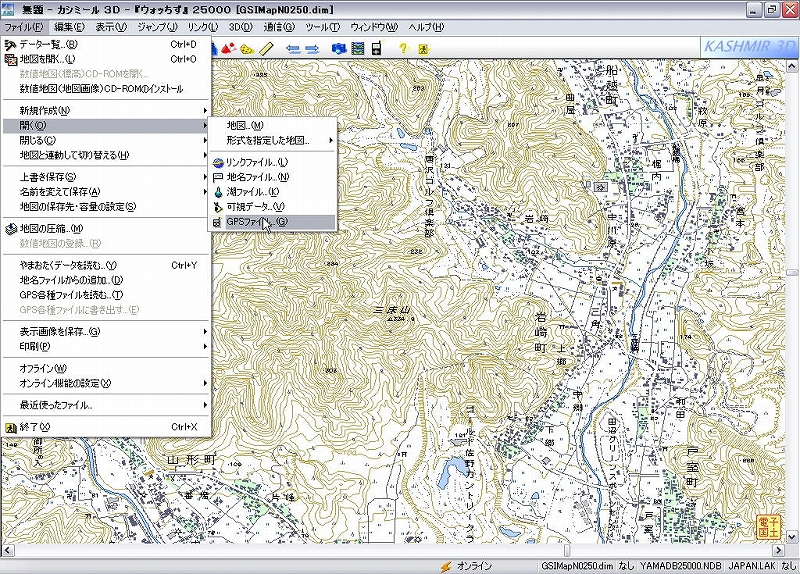Open the 編集(E) menu

(69, 27)
